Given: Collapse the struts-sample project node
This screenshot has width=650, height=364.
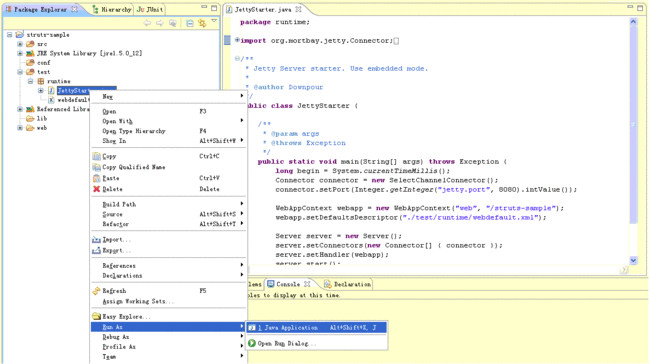Looking at the screenshot, I should [10, 35].
